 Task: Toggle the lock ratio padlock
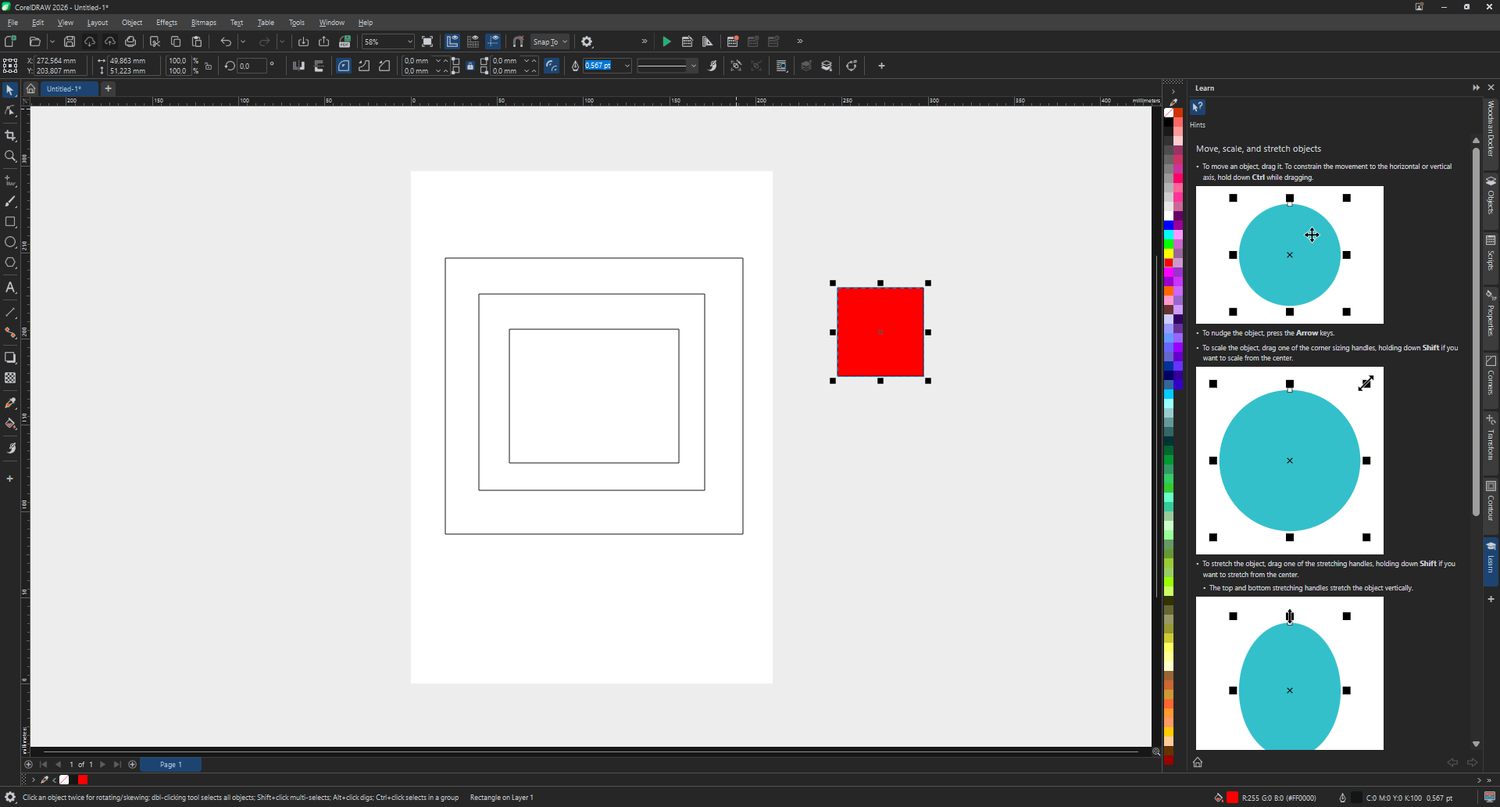(208, 66)
